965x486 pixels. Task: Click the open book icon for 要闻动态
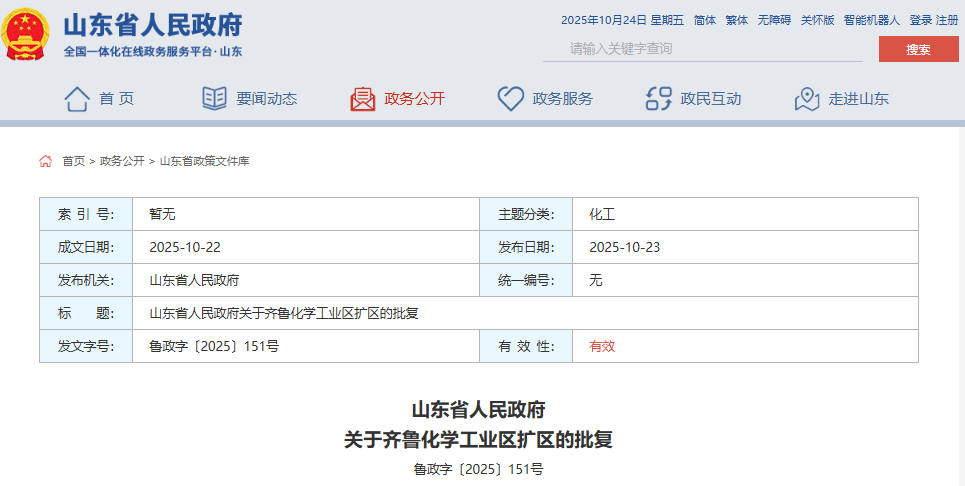[x=214, y=99]
